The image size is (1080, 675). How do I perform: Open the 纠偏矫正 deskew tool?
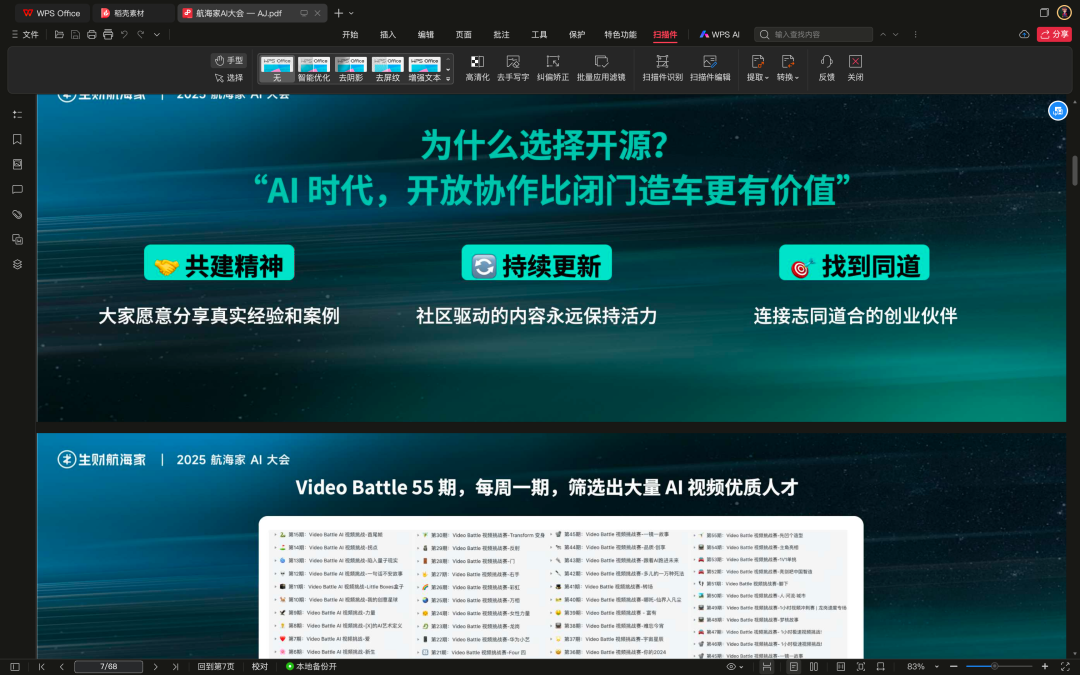(552, 68)
